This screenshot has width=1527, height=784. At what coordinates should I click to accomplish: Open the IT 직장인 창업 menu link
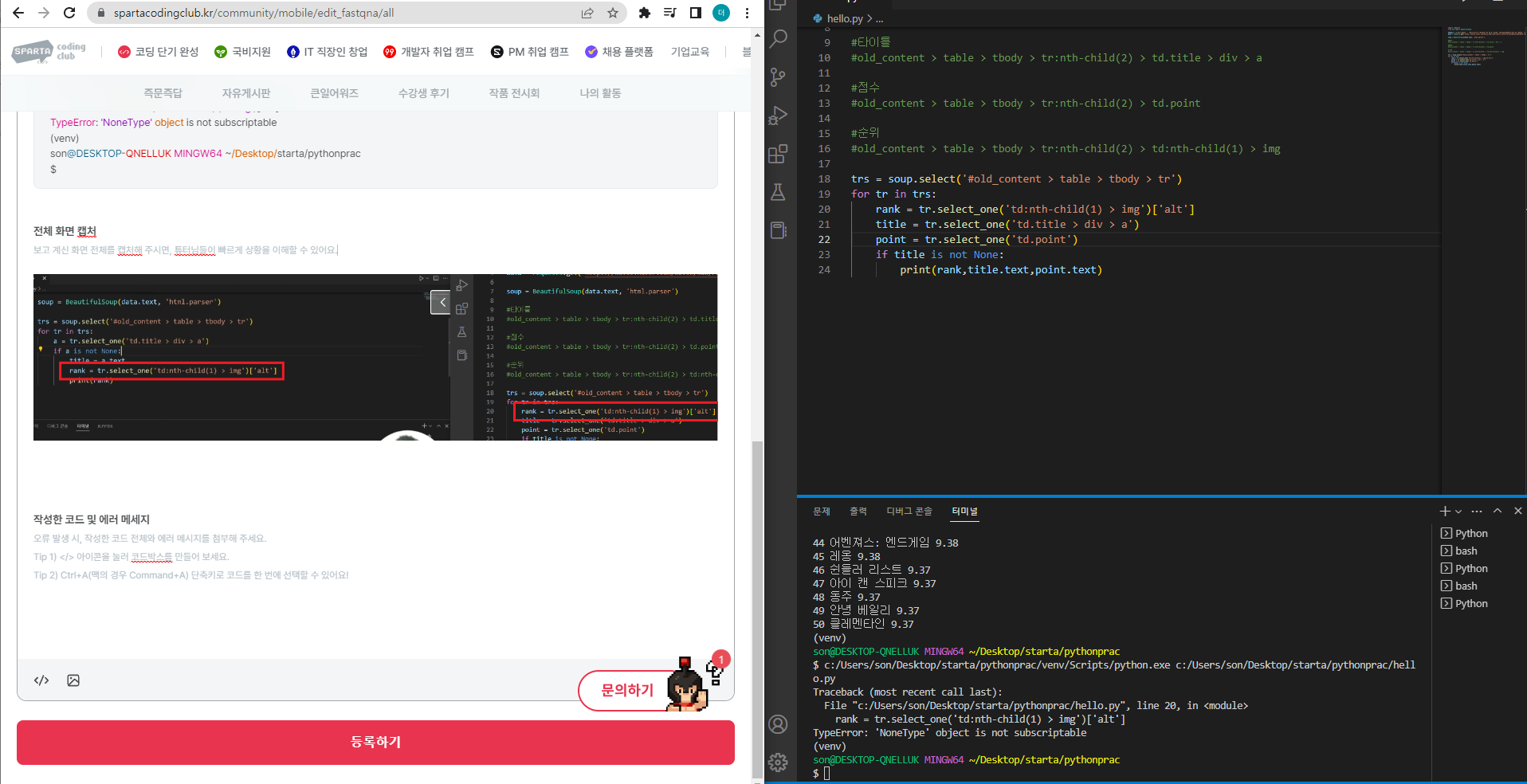pos(327,52)
